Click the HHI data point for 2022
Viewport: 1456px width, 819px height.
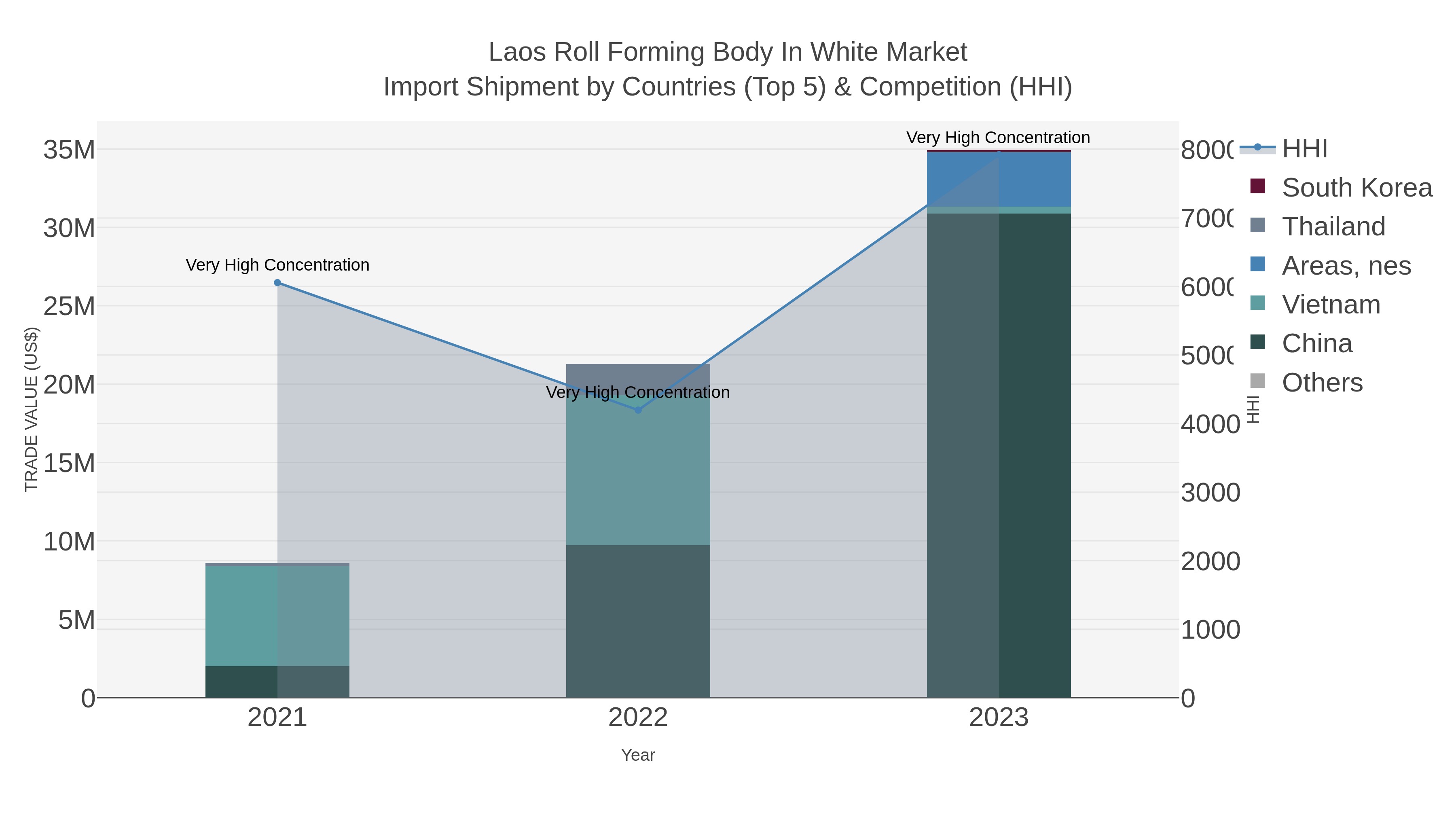pos(638,410)
